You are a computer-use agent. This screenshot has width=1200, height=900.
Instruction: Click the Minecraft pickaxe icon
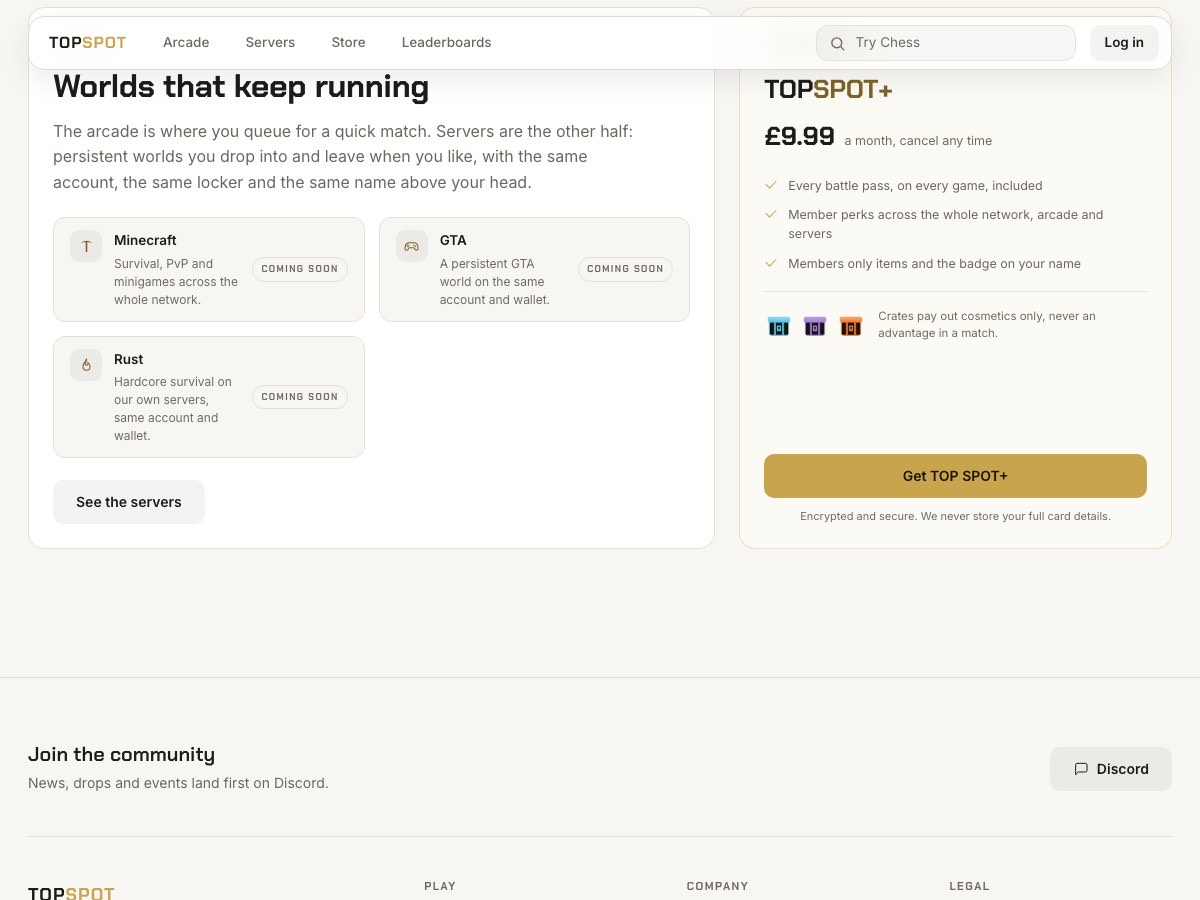point(86,246)
